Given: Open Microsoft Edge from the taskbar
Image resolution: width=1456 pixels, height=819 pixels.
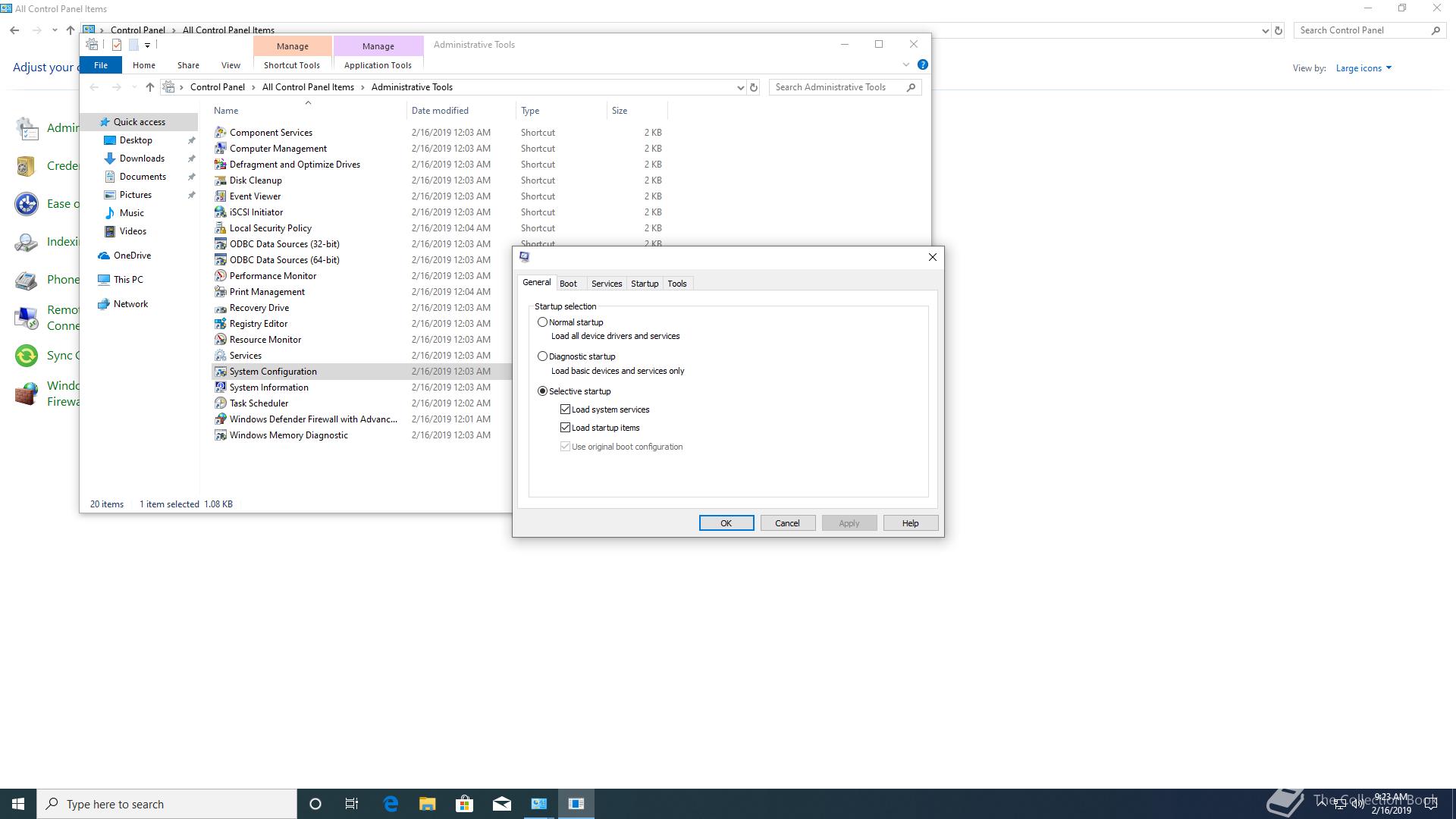Looking at the screenshot, I should pyautogui.click(x=391, y=804).
